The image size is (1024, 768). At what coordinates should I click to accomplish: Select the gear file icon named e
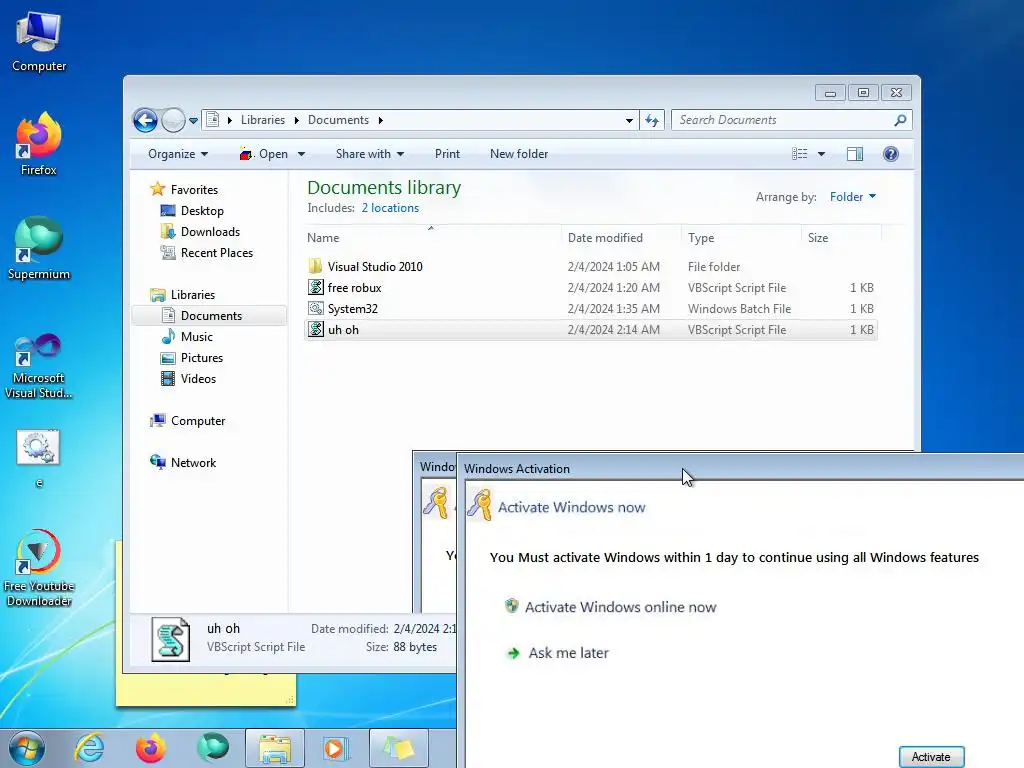click(38, 457)
